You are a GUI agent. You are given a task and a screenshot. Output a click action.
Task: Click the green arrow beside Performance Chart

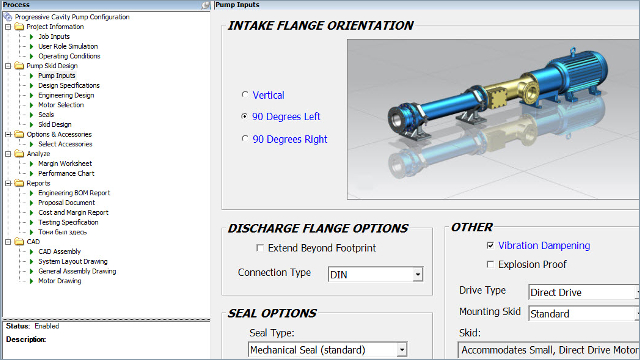(x=31, y=173)
